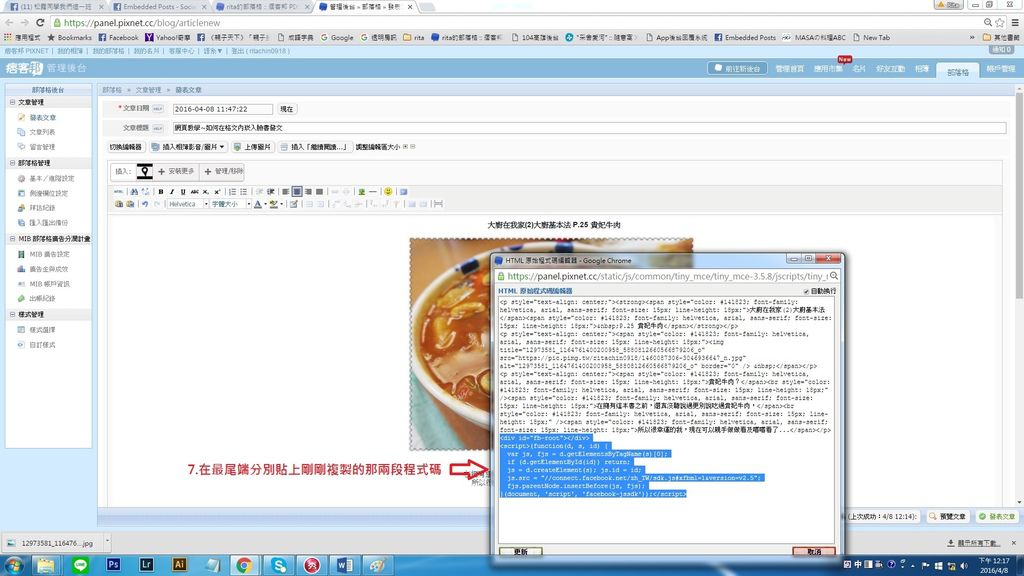This screenshot has height=576, width=1024.
Task: Click the update button in HTML source popup
Action: (520, 552)
